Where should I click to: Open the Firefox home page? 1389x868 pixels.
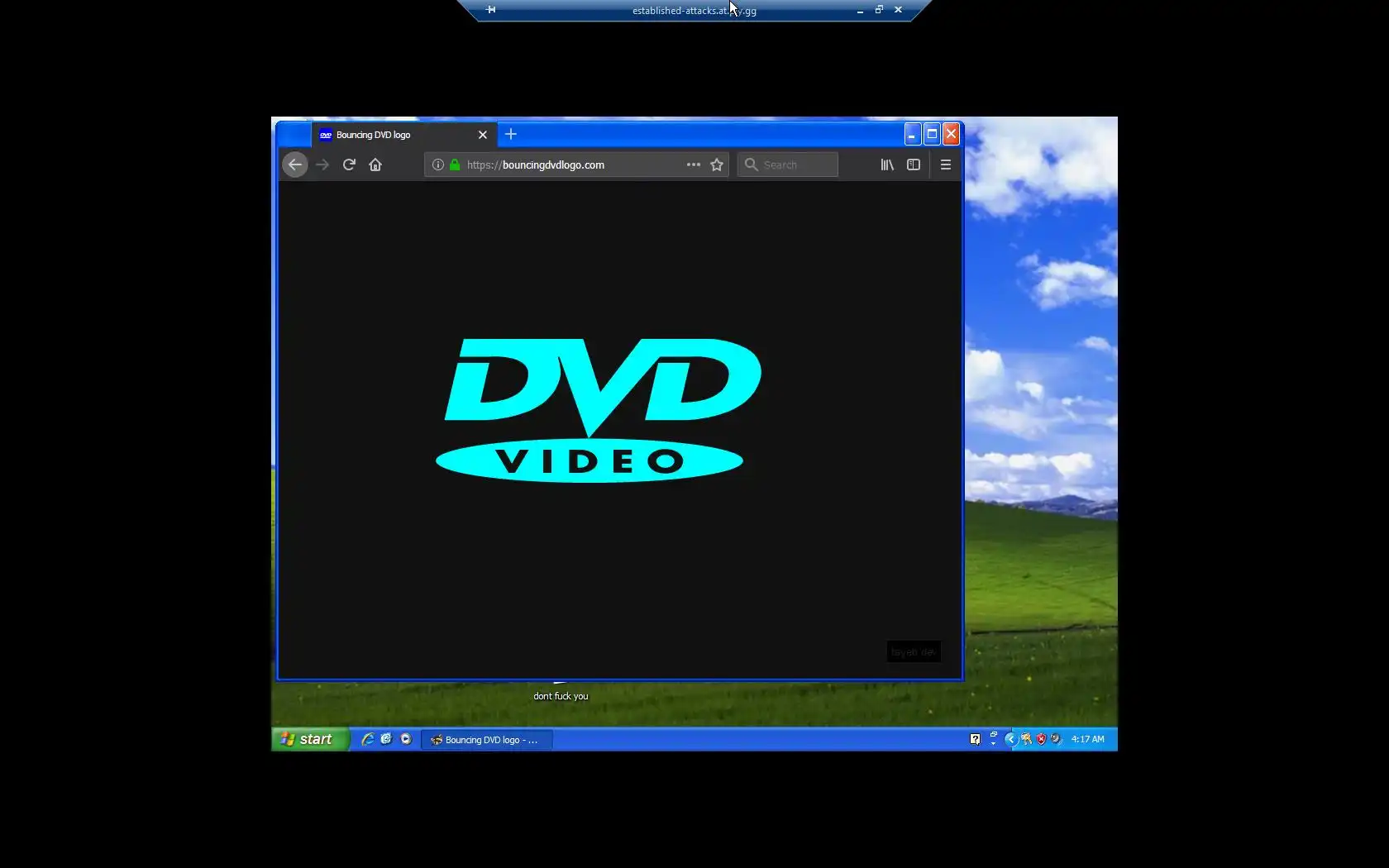(375, 165)
